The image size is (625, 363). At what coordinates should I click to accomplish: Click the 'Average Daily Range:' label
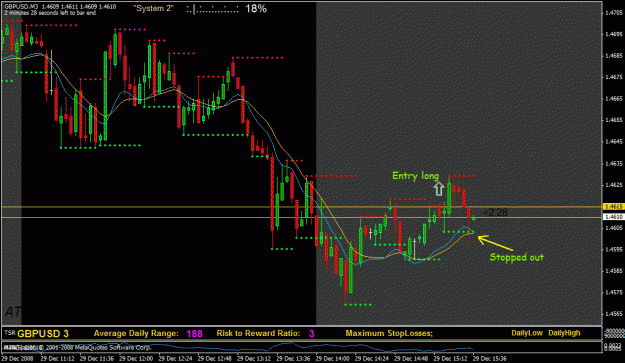click(x=136, y=334)
